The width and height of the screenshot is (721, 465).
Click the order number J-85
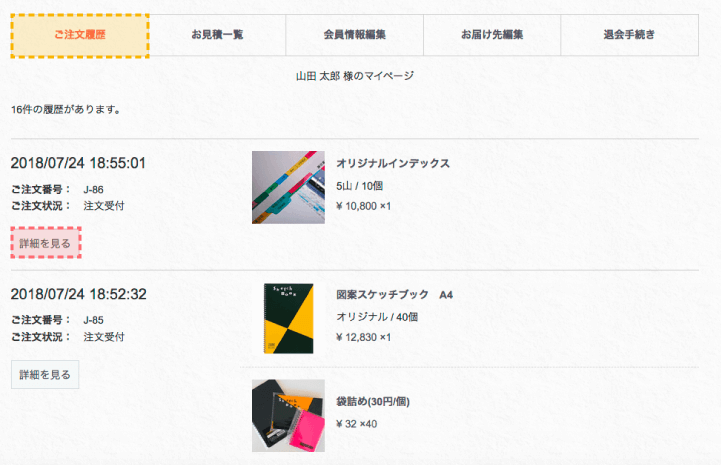[x=94, y=320]
